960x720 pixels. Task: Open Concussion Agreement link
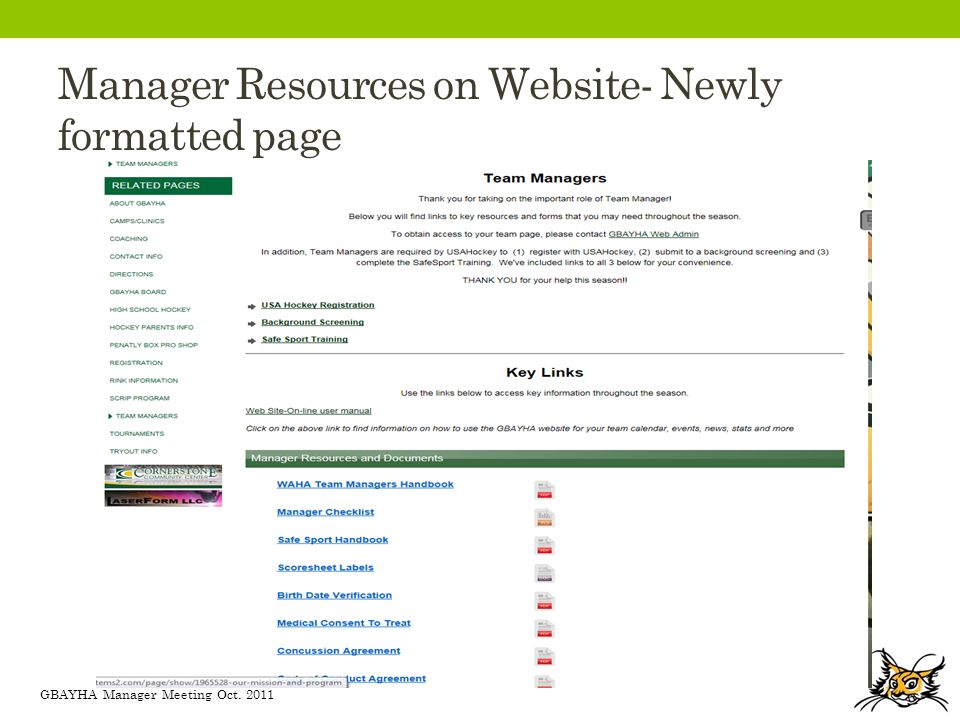click(339, 651)
